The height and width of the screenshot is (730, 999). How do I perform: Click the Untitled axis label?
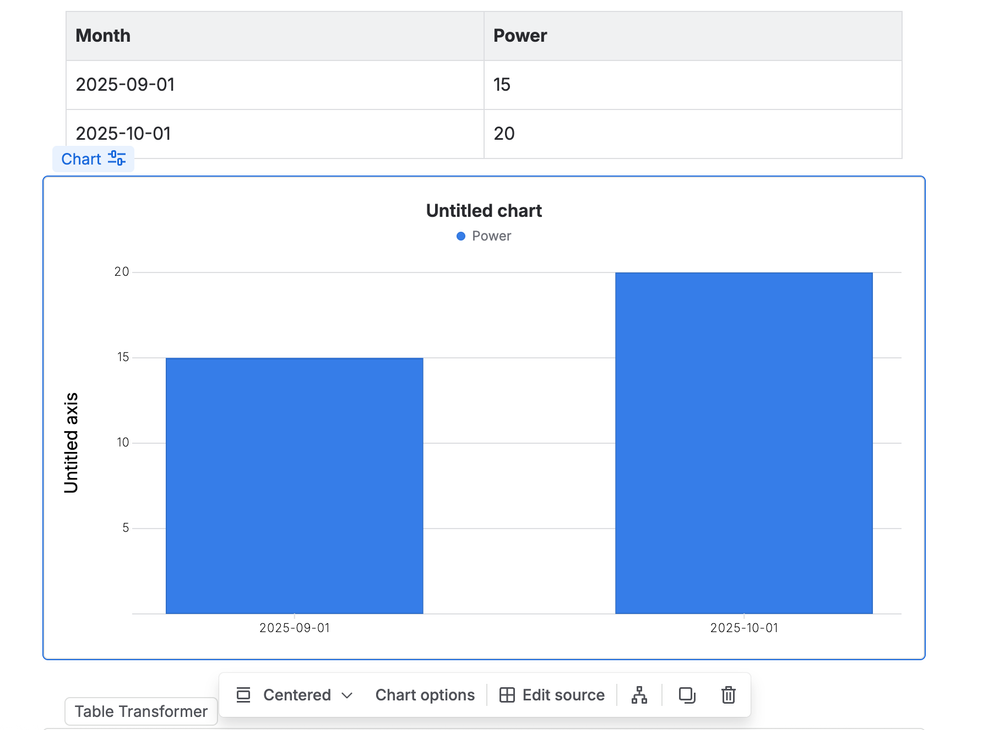click(71, 443)
